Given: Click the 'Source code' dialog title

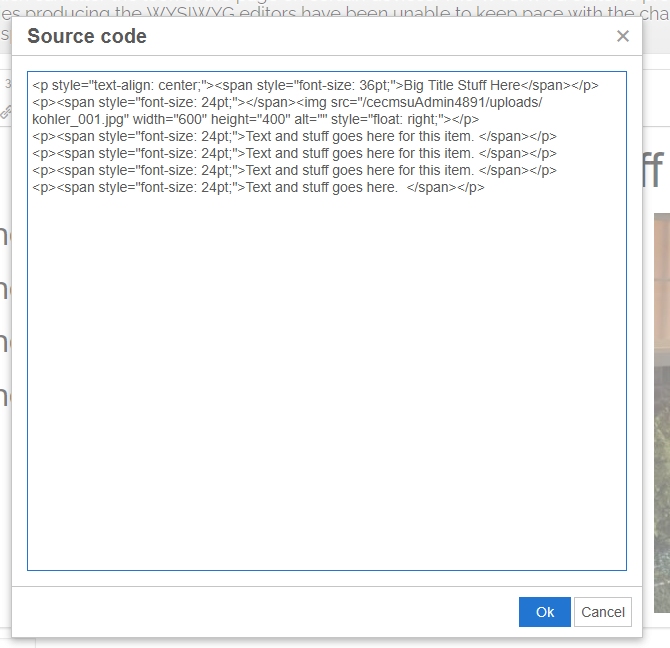Looking at the screenshot, I should click(x=87, y=36).
